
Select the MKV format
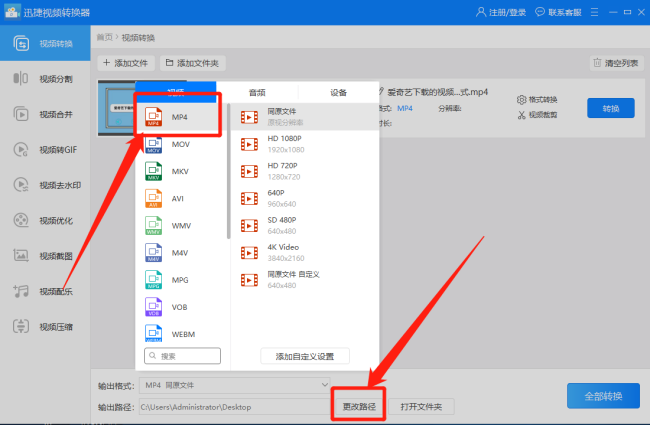point(180,171)
